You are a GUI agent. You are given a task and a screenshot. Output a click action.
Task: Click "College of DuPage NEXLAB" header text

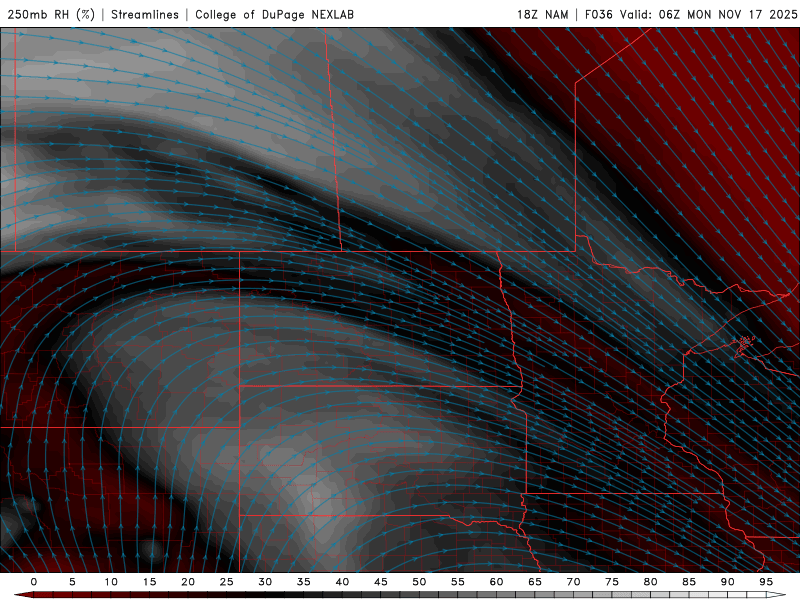[x=274, y=14]
